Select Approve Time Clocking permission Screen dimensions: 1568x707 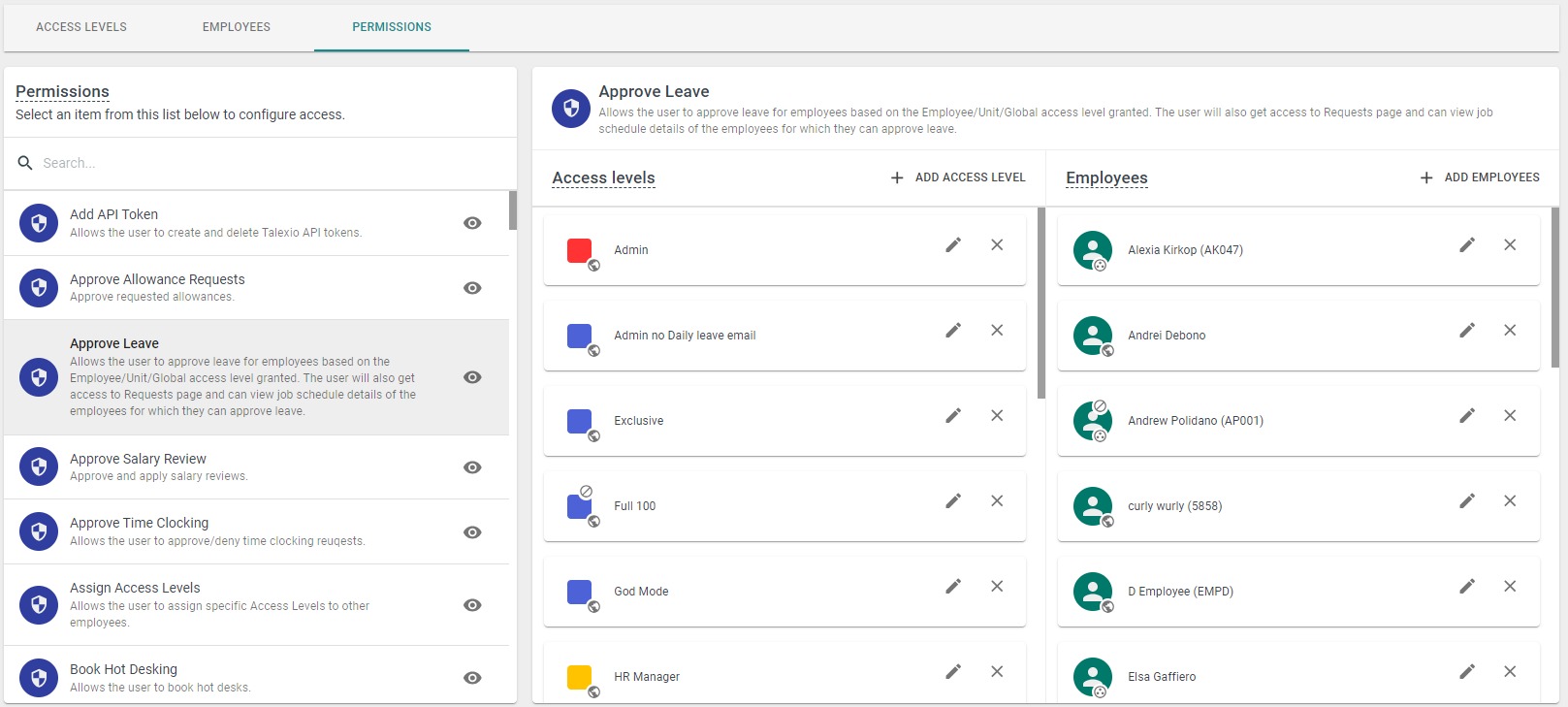(x=256, y=532)
